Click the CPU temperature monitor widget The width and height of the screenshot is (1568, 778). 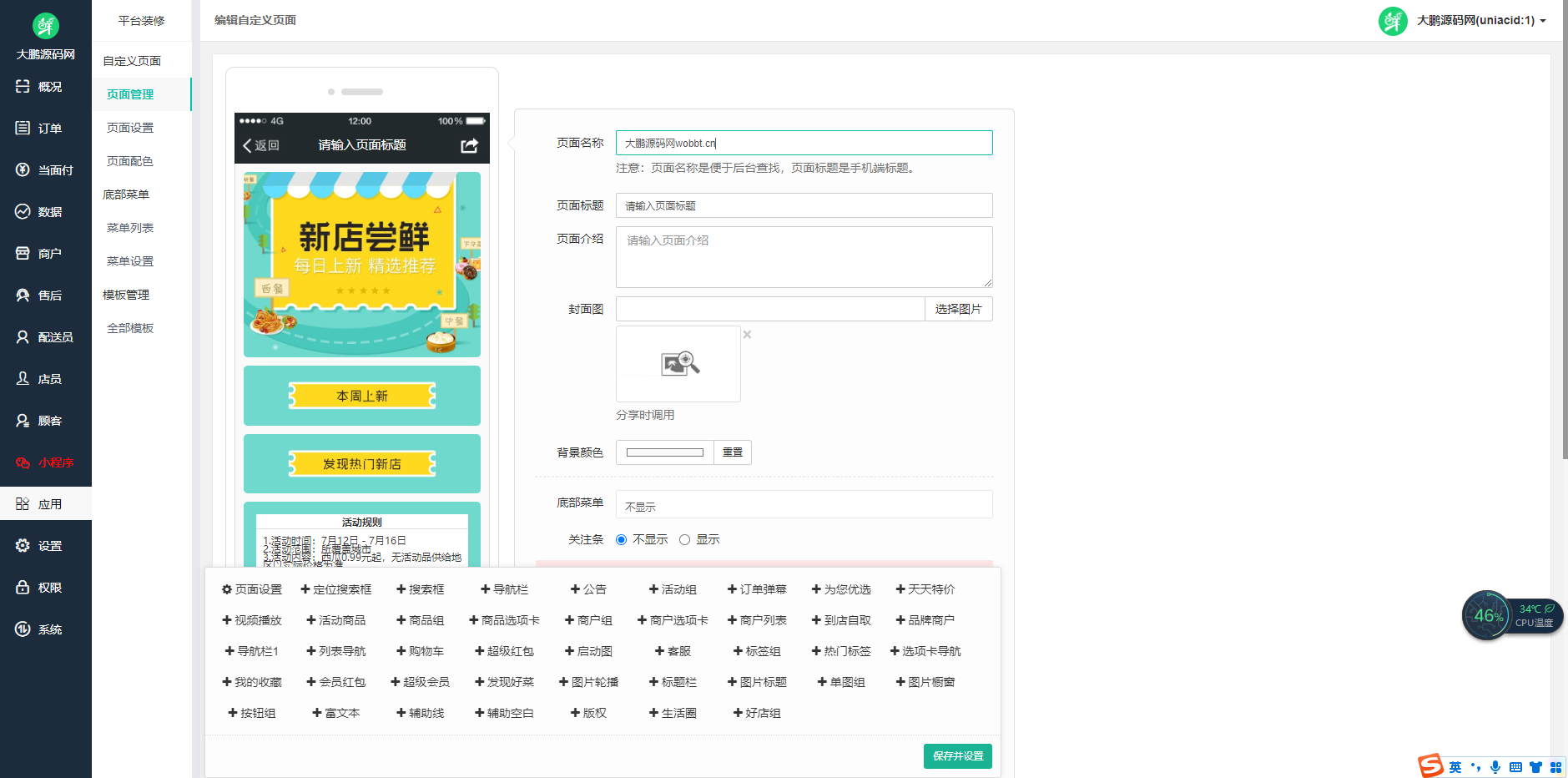pos(1512,615)
